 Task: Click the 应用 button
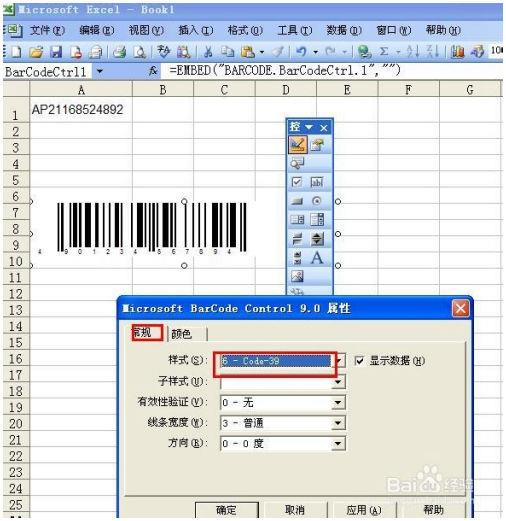pyautogui.click(x=363, y=510)
